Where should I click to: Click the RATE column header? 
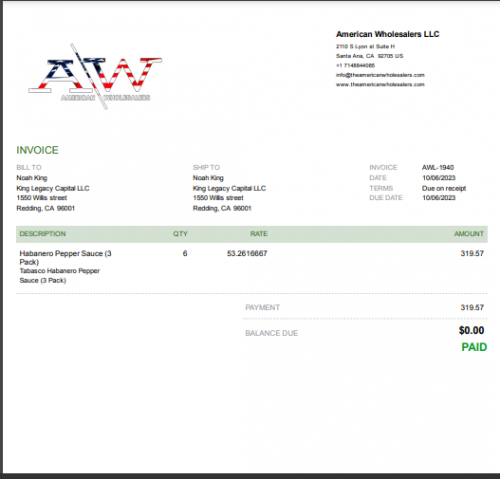click(x=259, y=234)
